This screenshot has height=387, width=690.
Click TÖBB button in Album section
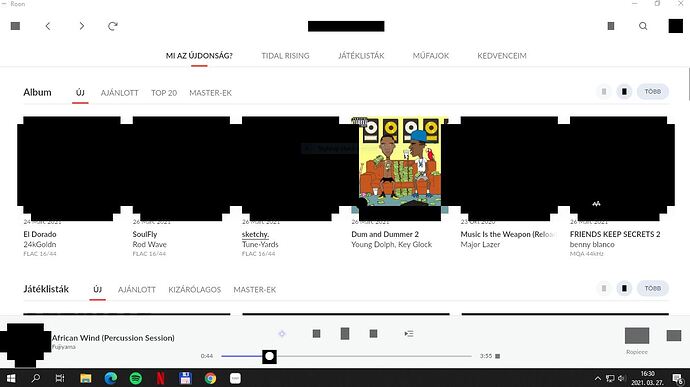coord(653,92)
